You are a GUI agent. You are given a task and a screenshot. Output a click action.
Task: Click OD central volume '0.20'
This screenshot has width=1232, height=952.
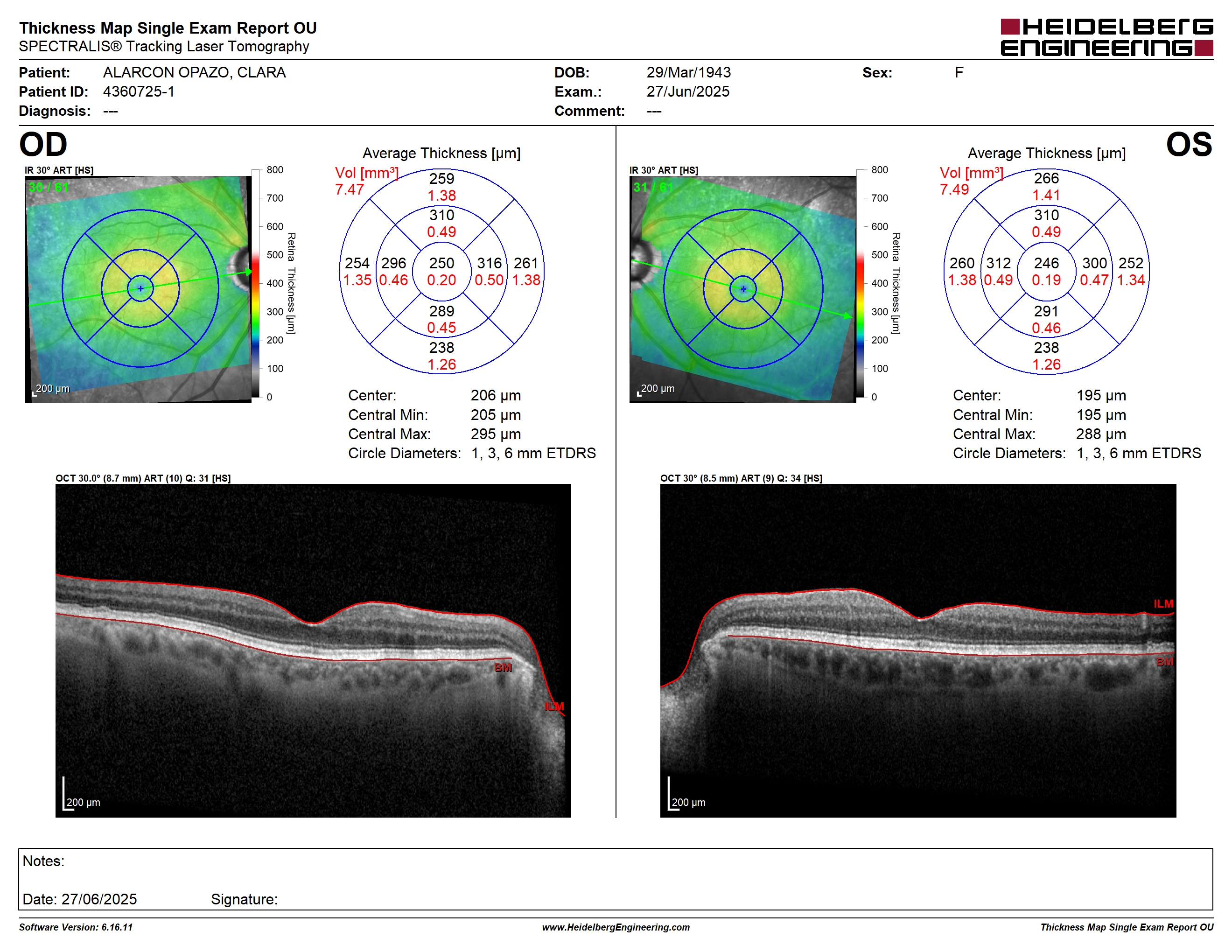[441, 280]
